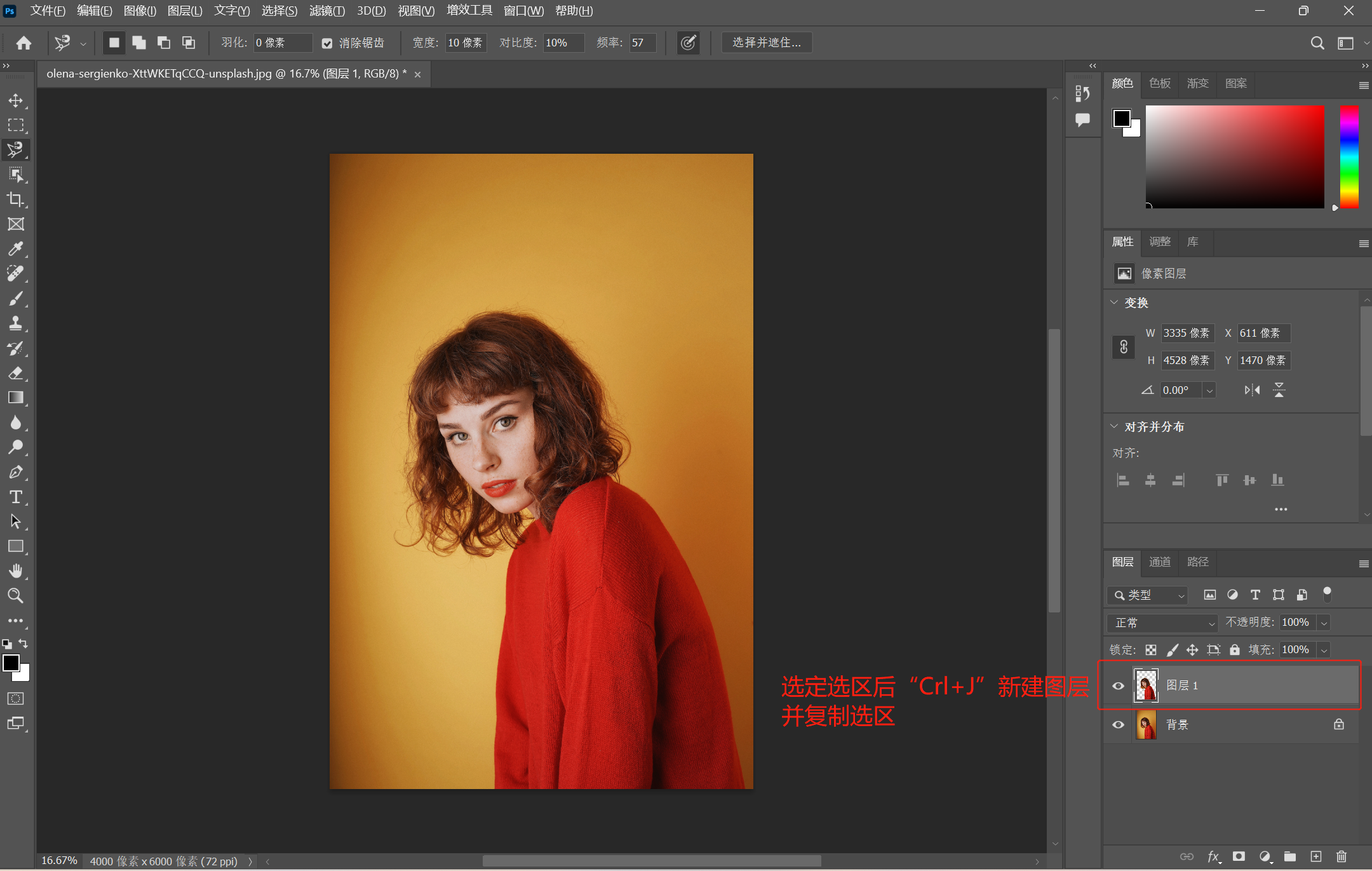Viewport: 1372px width, 871px height.
Task: Hide 图层 1 using its eye icon
Action: pyautogui.click(x=1119, y=685)
